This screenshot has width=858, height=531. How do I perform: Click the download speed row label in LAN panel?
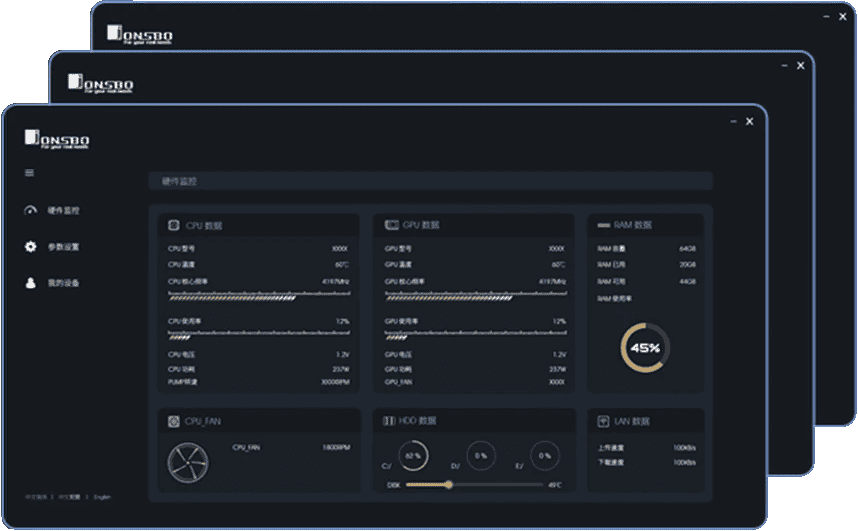(x=611, y=463)
